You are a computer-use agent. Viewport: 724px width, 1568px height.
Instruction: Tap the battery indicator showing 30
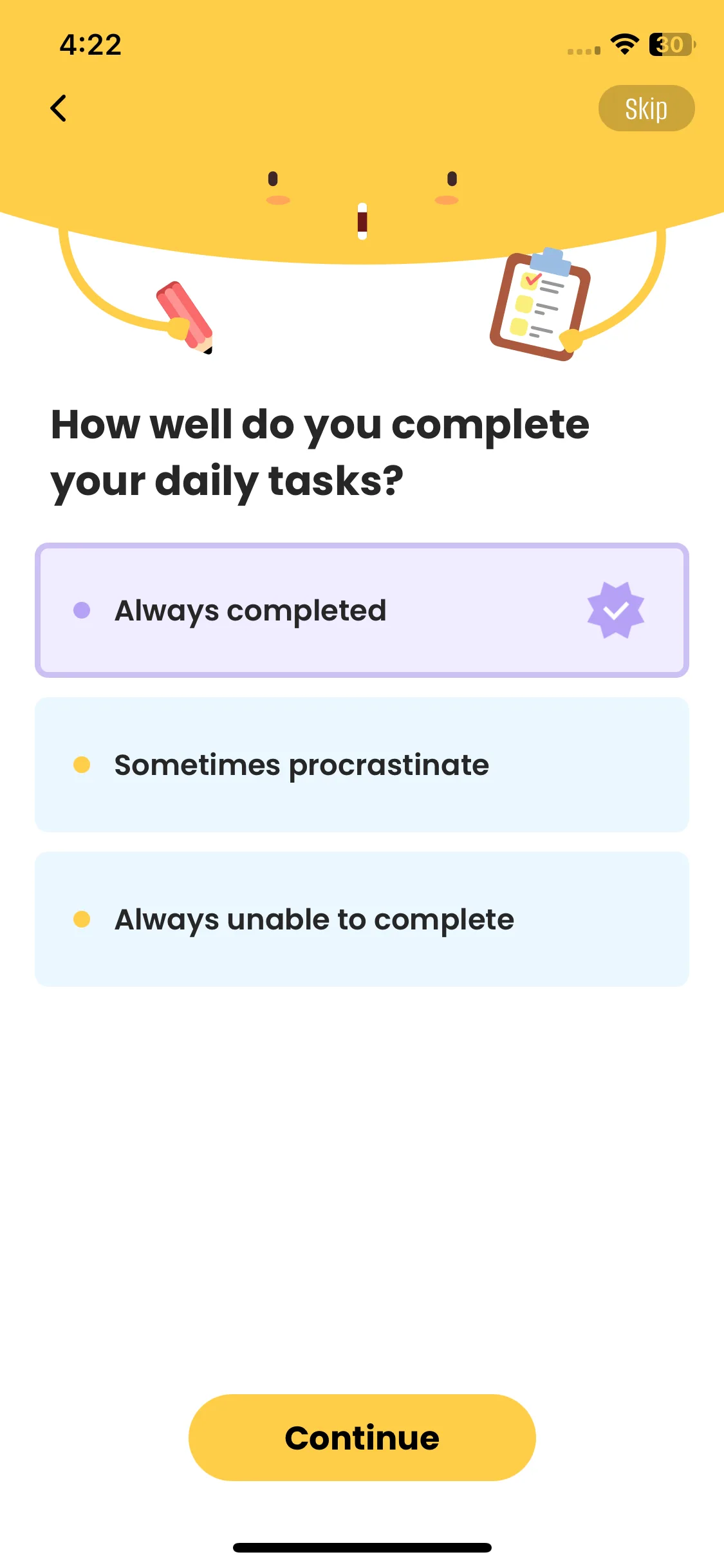tap(672, 44)
